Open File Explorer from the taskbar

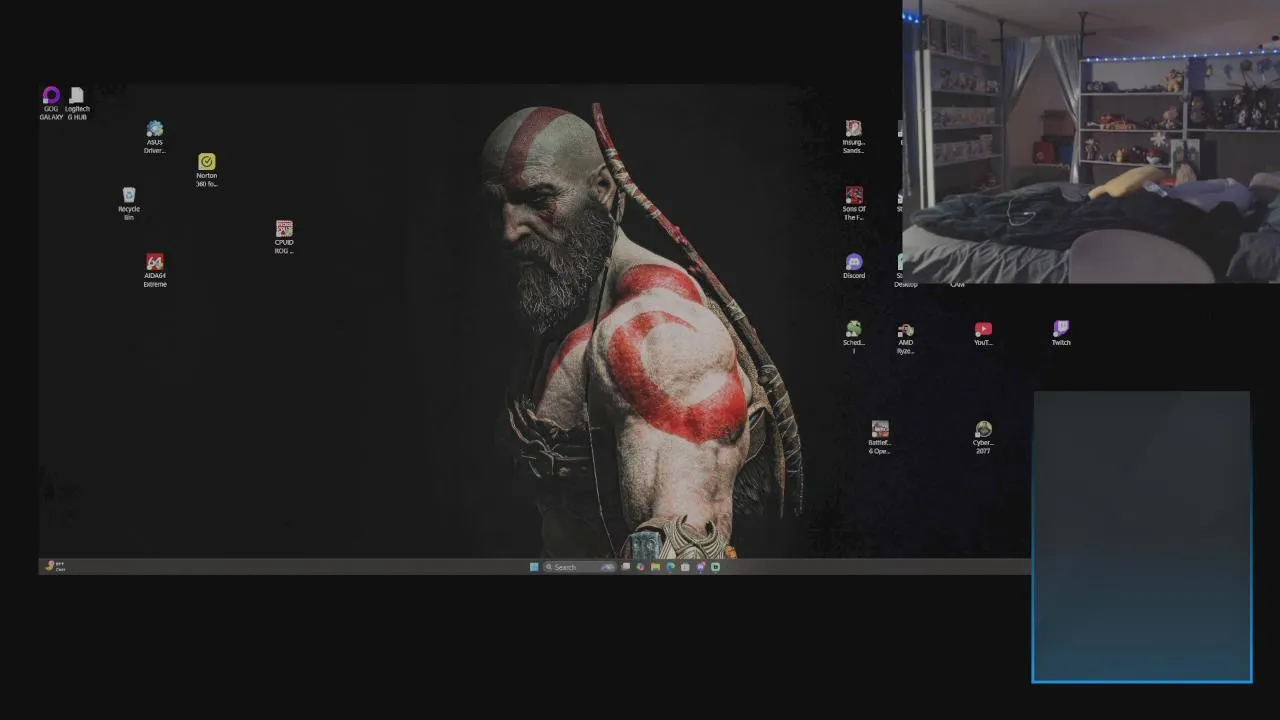coord(655,567)
